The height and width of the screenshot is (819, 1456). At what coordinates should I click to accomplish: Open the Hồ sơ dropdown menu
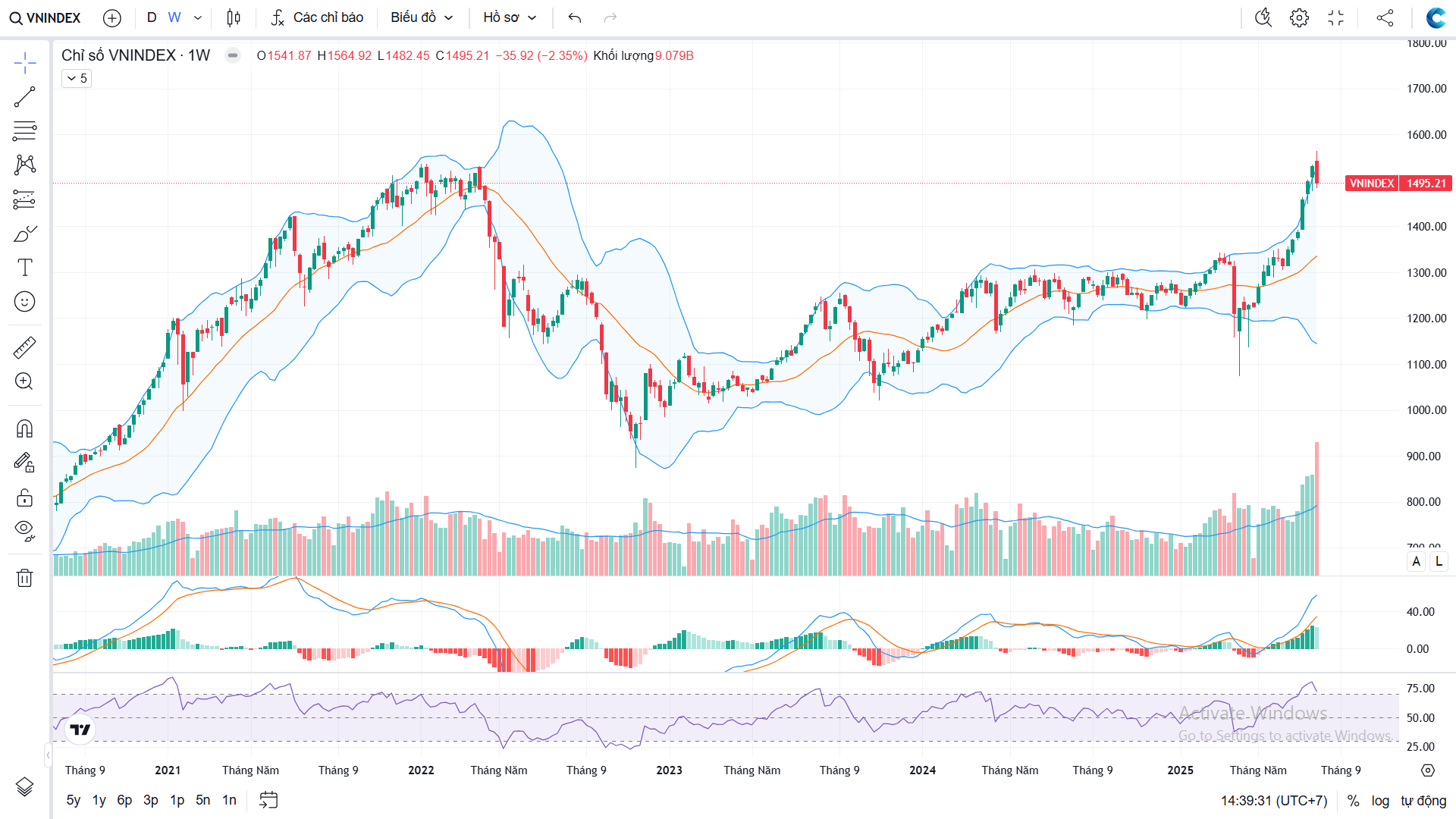pos(510,17)
